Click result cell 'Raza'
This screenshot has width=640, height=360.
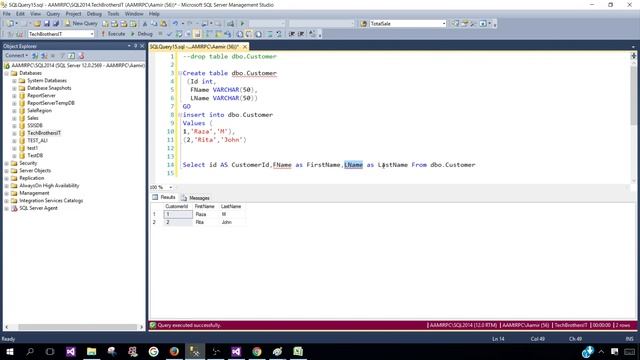coord(201,214)
